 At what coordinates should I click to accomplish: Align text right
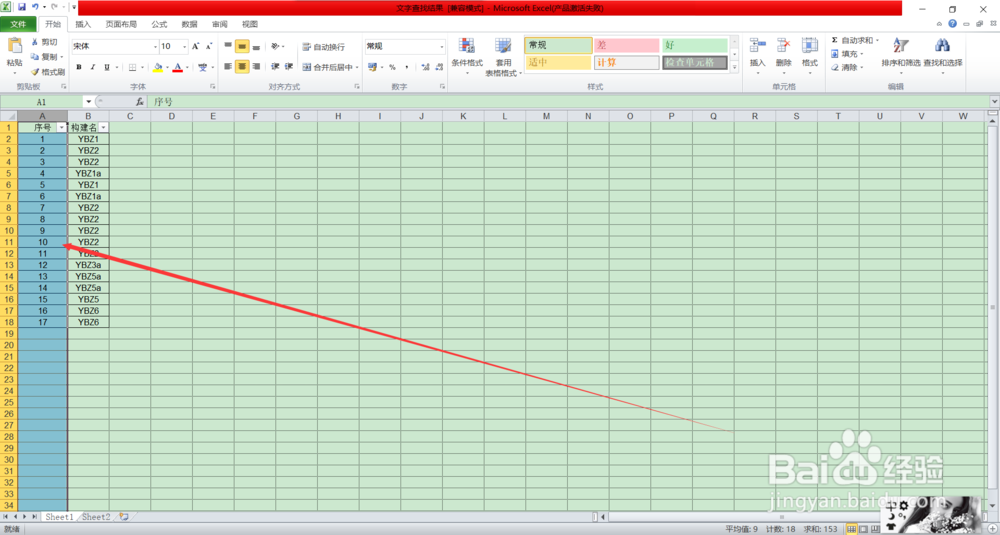click(256, 66)
